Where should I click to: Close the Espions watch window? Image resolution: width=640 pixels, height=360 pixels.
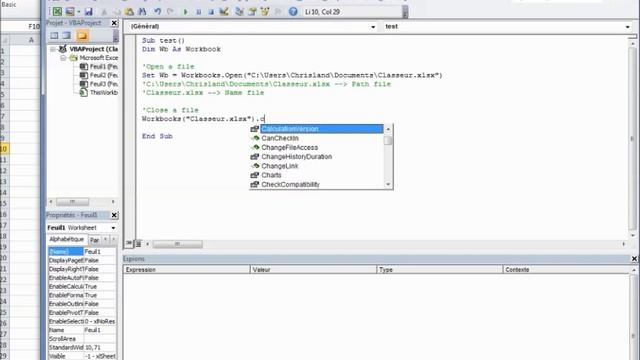point(634,259)
